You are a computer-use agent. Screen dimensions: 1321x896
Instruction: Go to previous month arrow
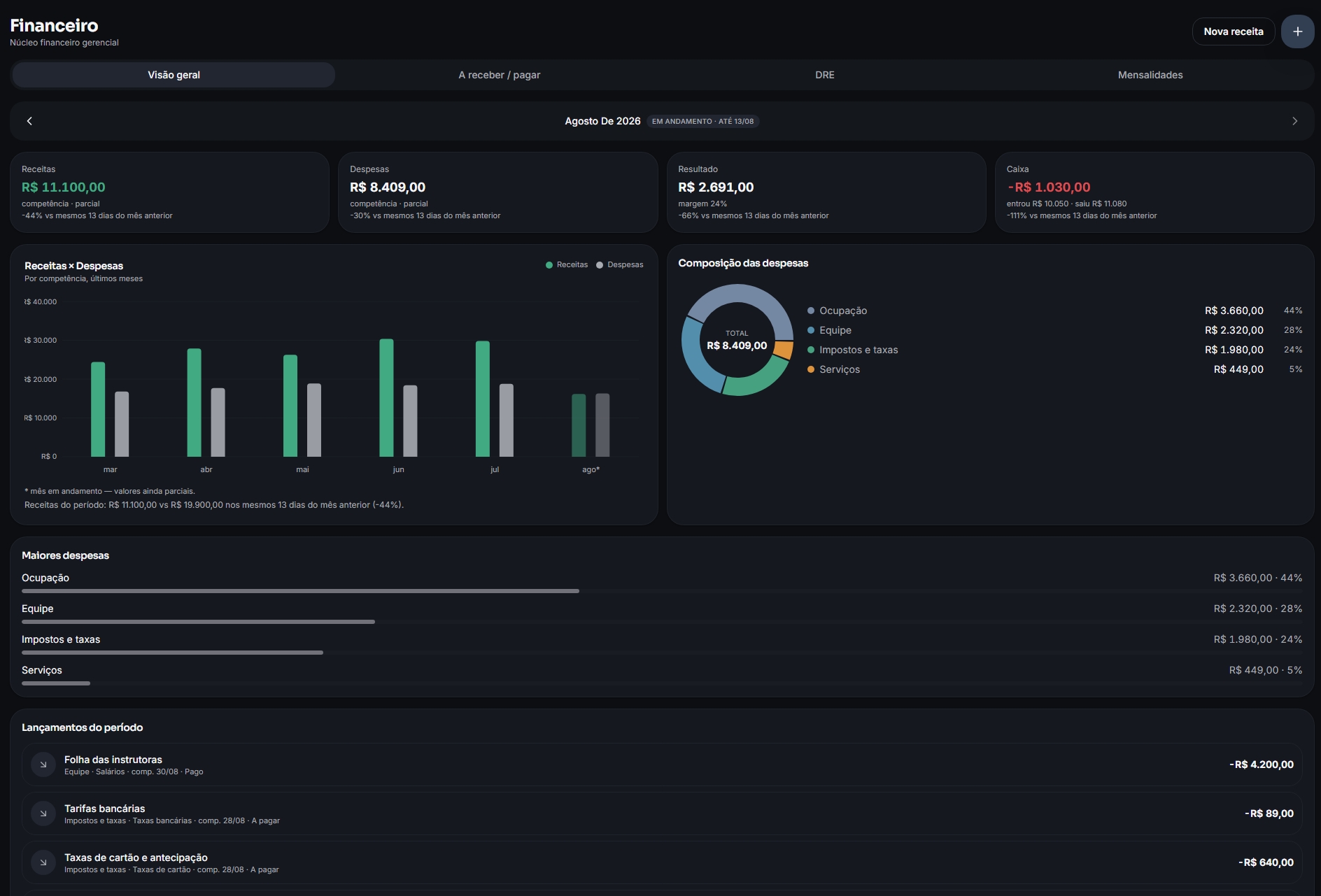click(29, 121)
